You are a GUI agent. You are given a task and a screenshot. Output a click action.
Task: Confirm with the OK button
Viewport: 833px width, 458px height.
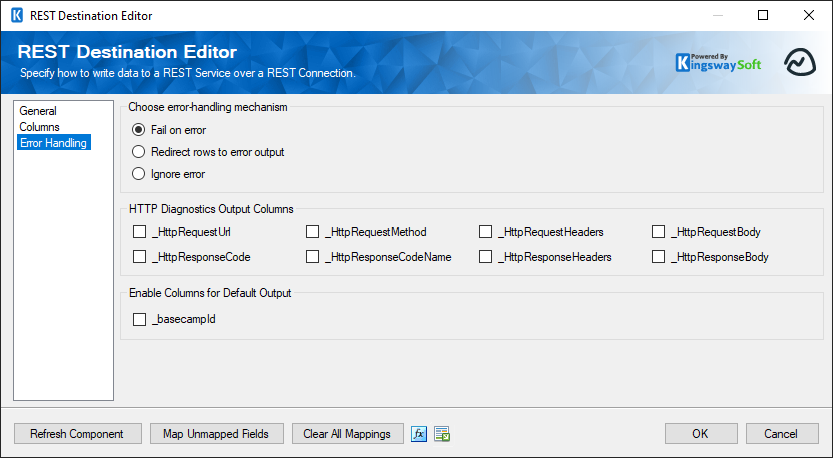point(701,434)
